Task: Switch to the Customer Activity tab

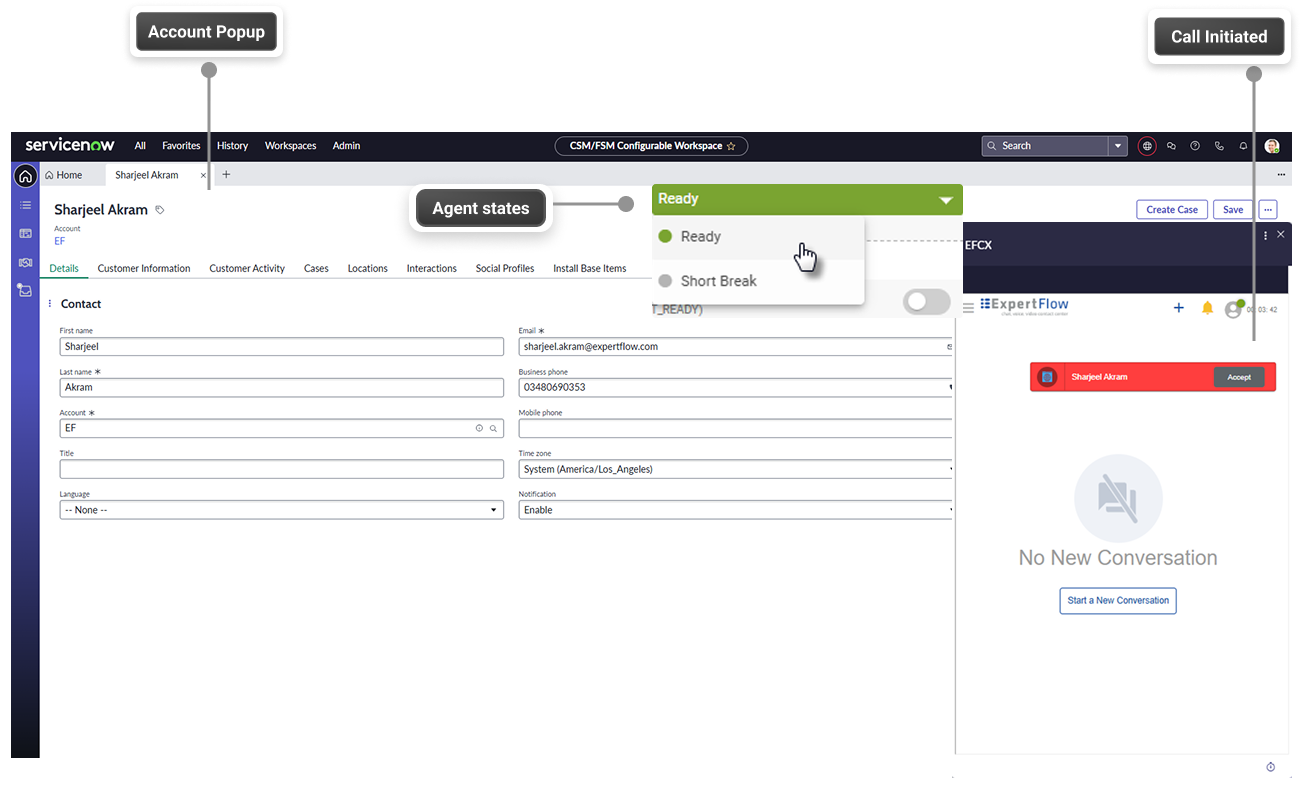Action: point(247,268)
